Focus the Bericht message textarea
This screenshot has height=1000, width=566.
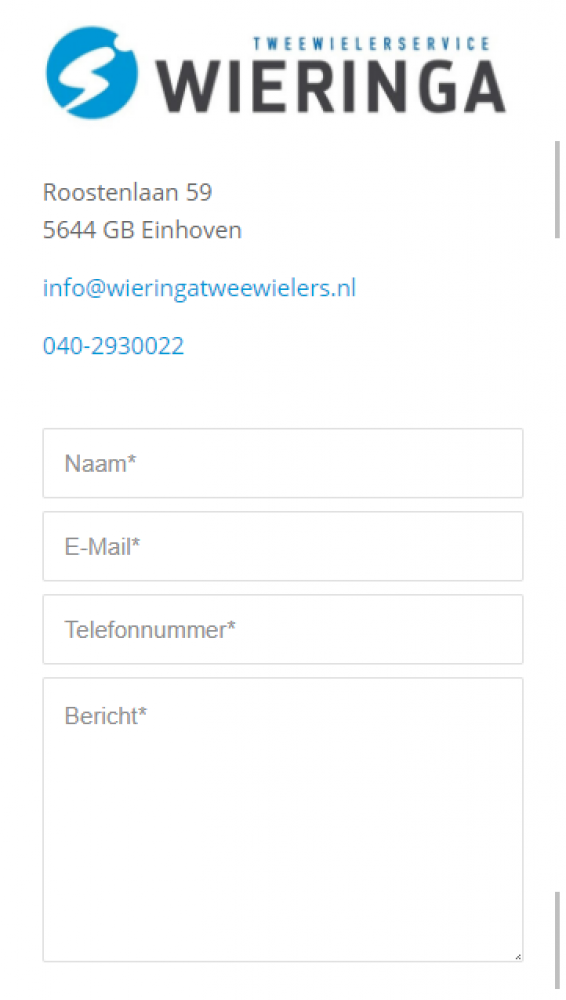tap(283, 820)
